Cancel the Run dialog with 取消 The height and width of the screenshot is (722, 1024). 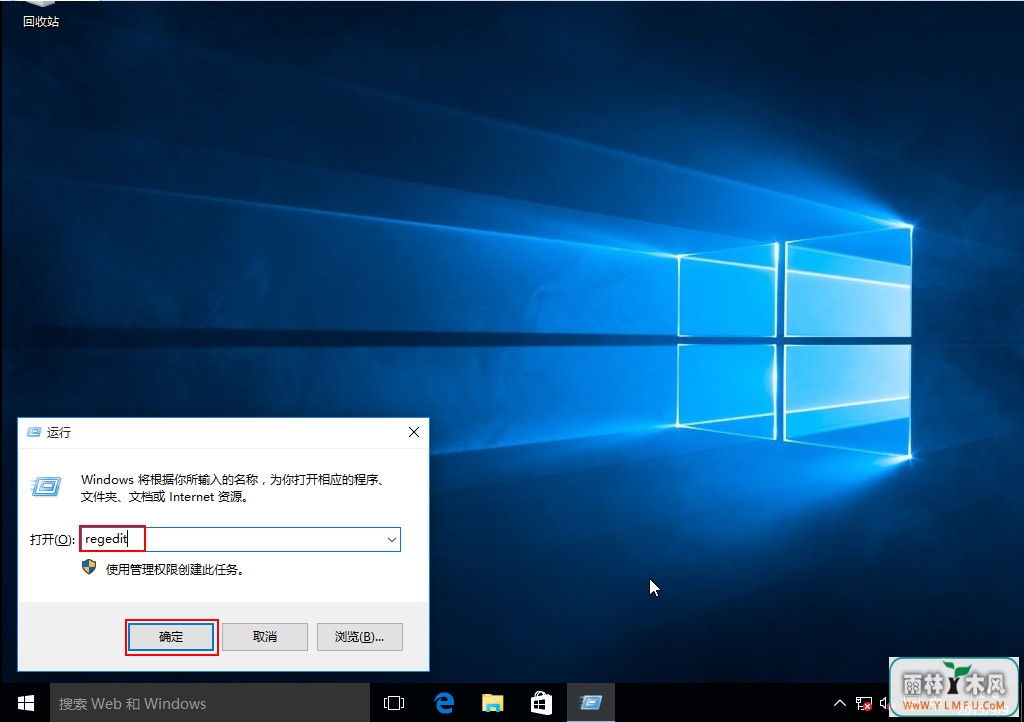pyautogui.click(x=264, y=636)
